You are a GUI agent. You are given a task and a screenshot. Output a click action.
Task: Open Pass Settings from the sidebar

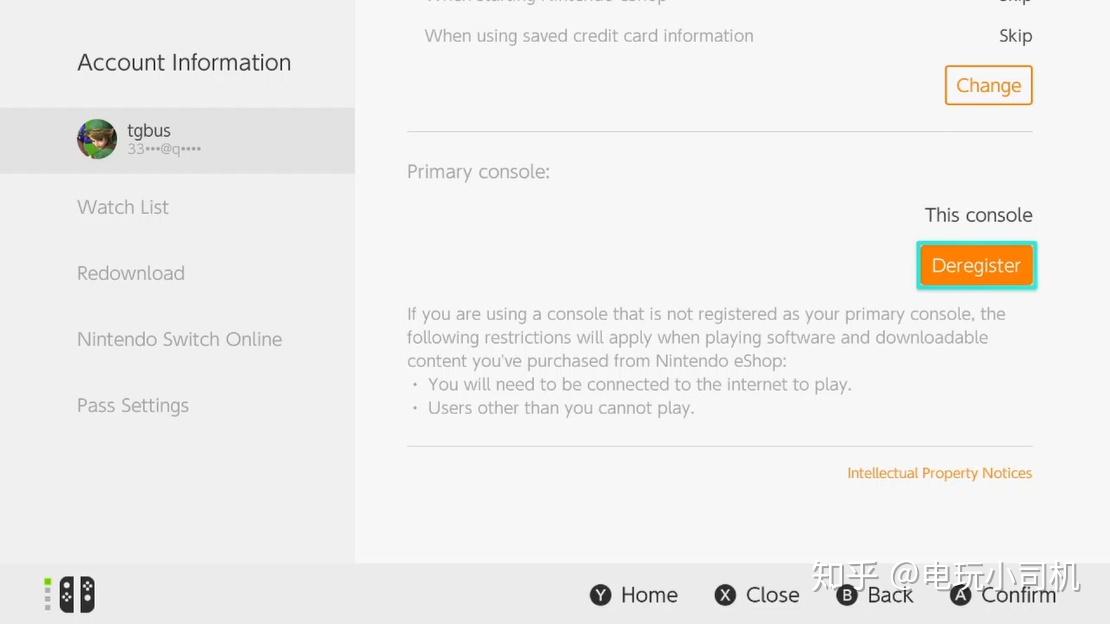coord(133,405)
